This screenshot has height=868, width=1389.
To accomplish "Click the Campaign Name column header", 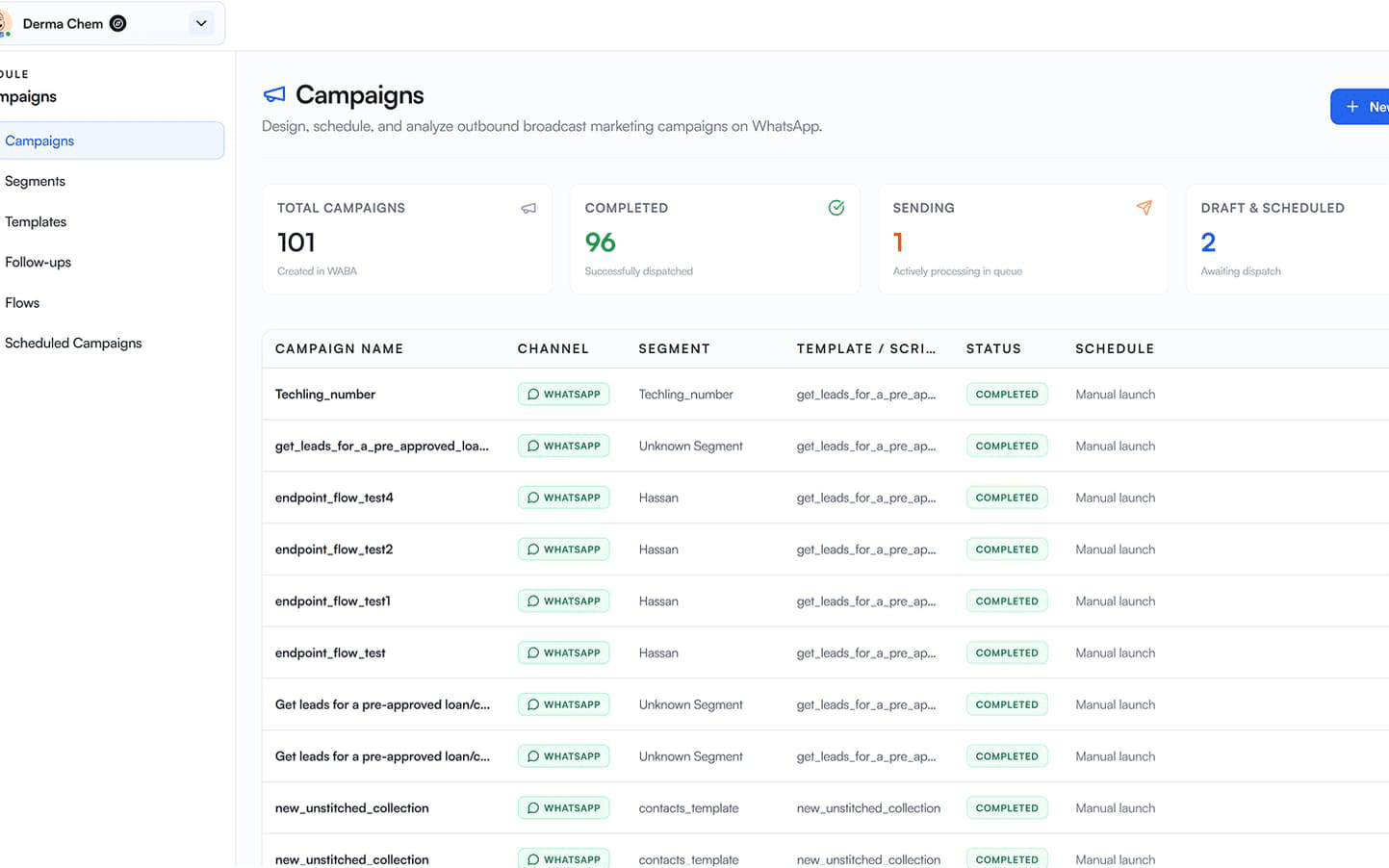I will click(339, 348).
